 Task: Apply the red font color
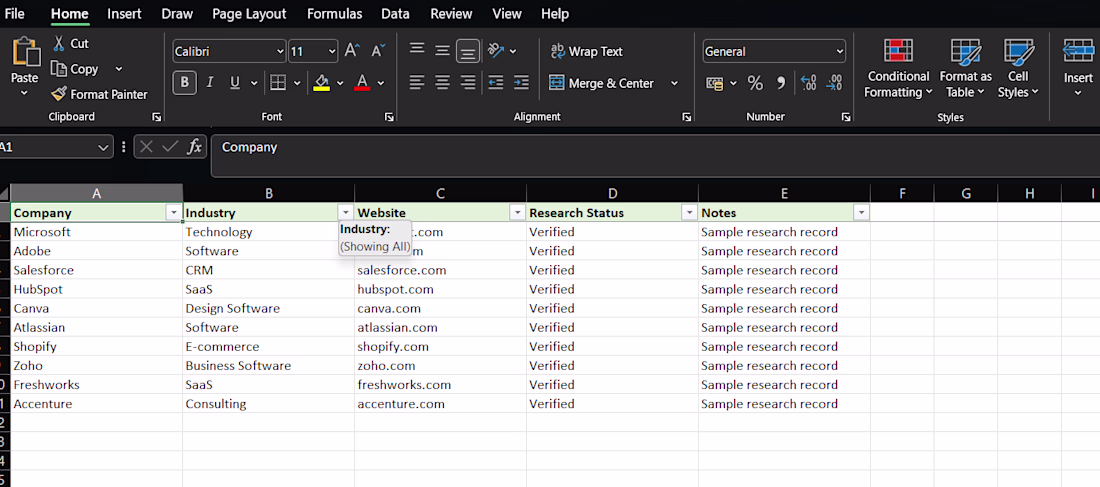click(x=362, y=83)
